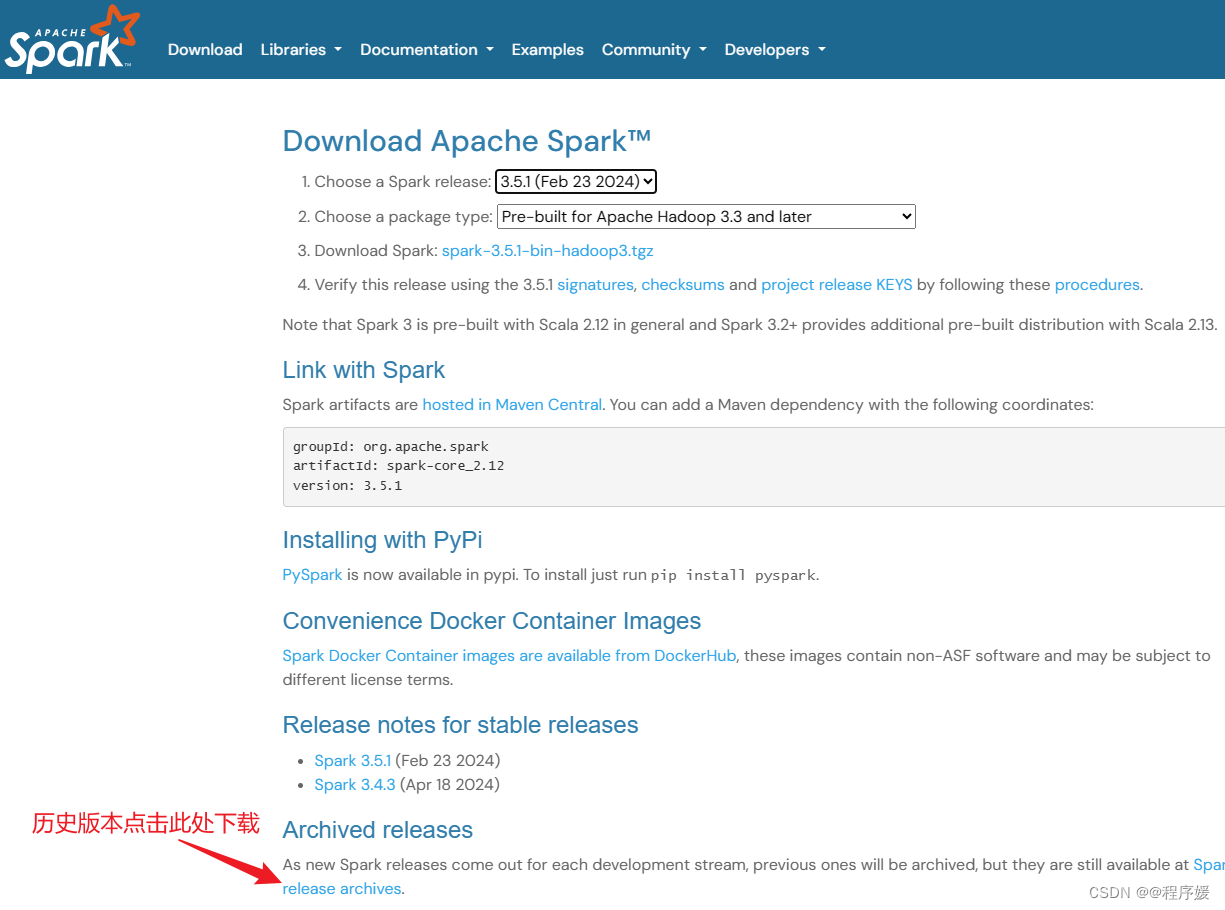Click hosted in Maven Central link
The image size is (1225, 910).
click(x=511, y=404)
